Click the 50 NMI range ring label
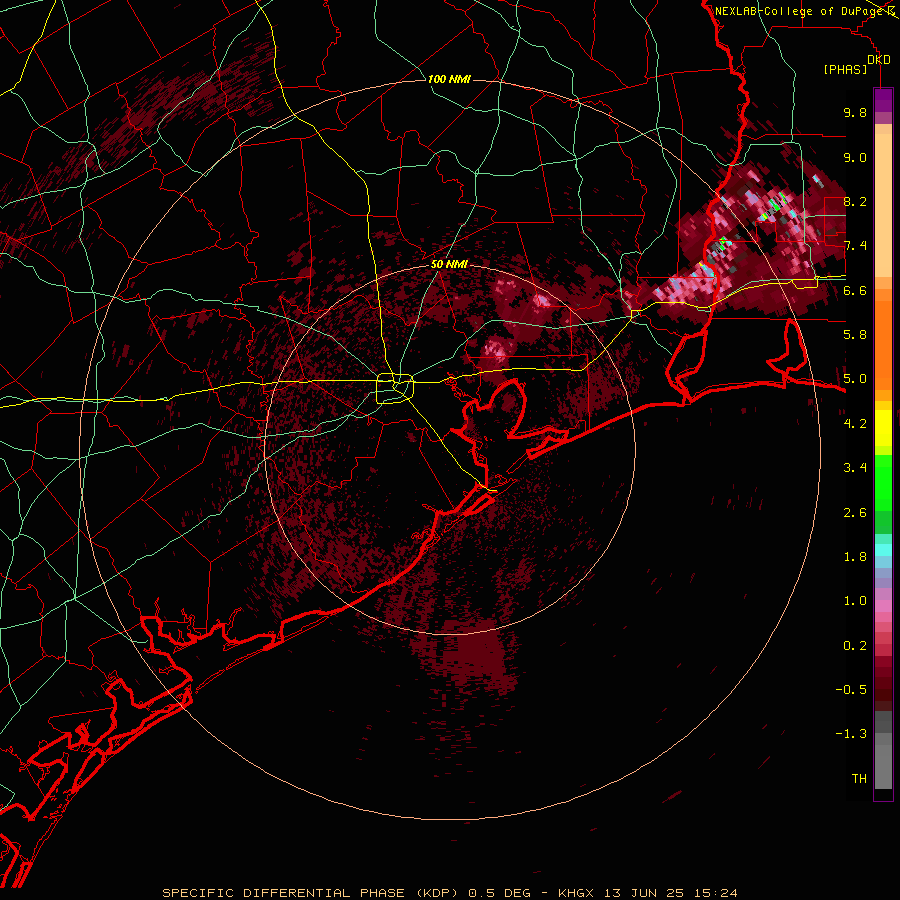The height and width of the screenshot is (900, 900). (449, 264)
